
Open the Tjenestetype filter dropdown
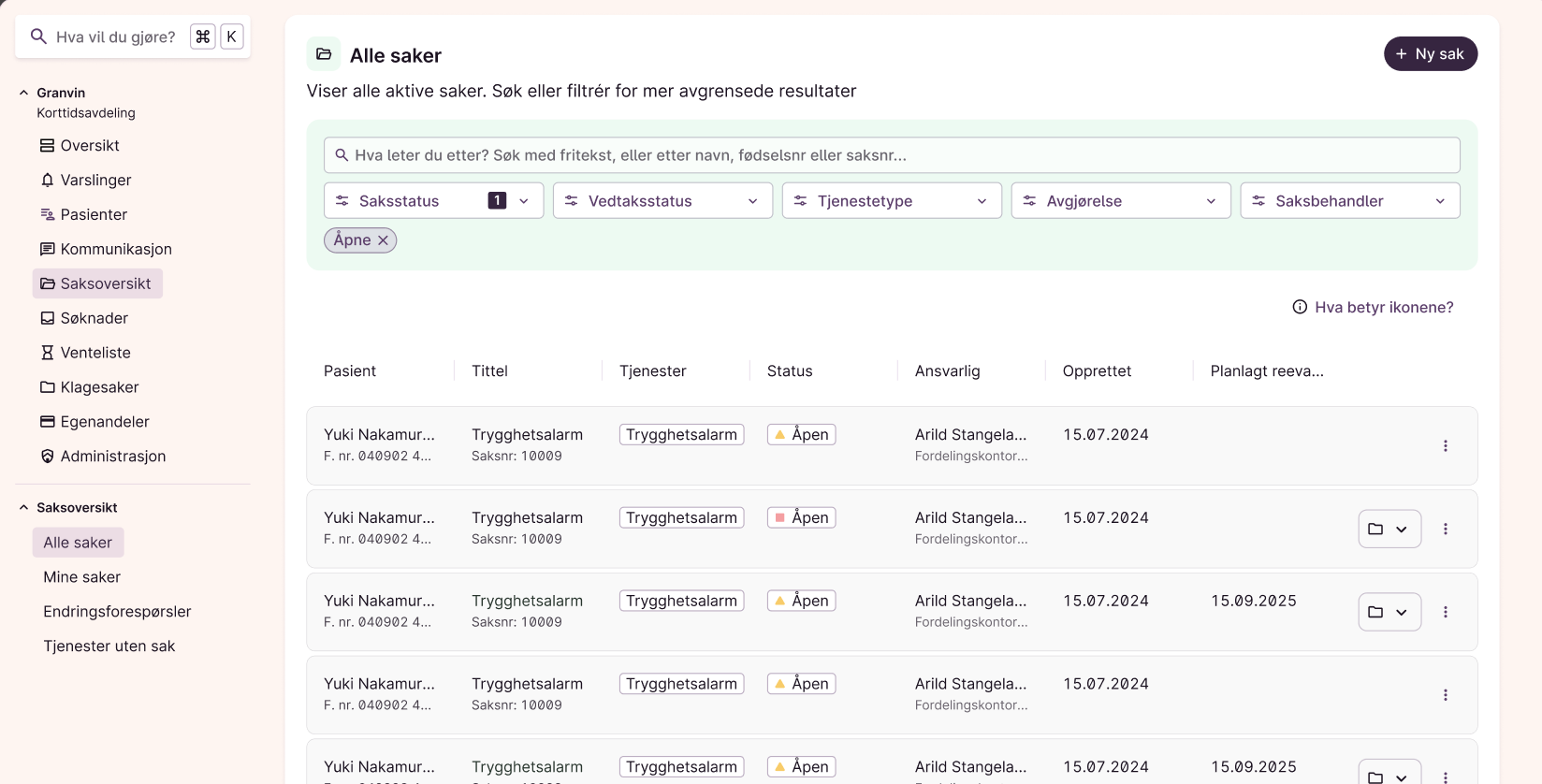pyautogui.click(x=892, y=201)
